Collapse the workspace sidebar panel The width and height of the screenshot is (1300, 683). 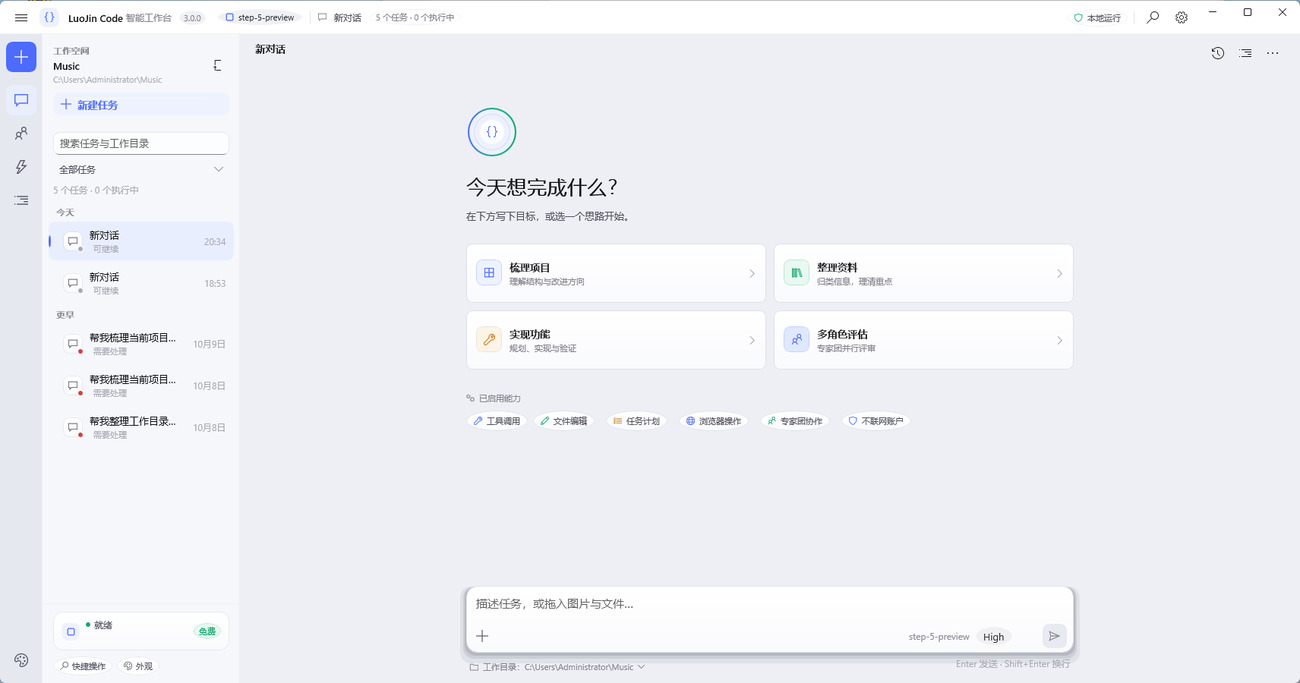coord(218,66)
